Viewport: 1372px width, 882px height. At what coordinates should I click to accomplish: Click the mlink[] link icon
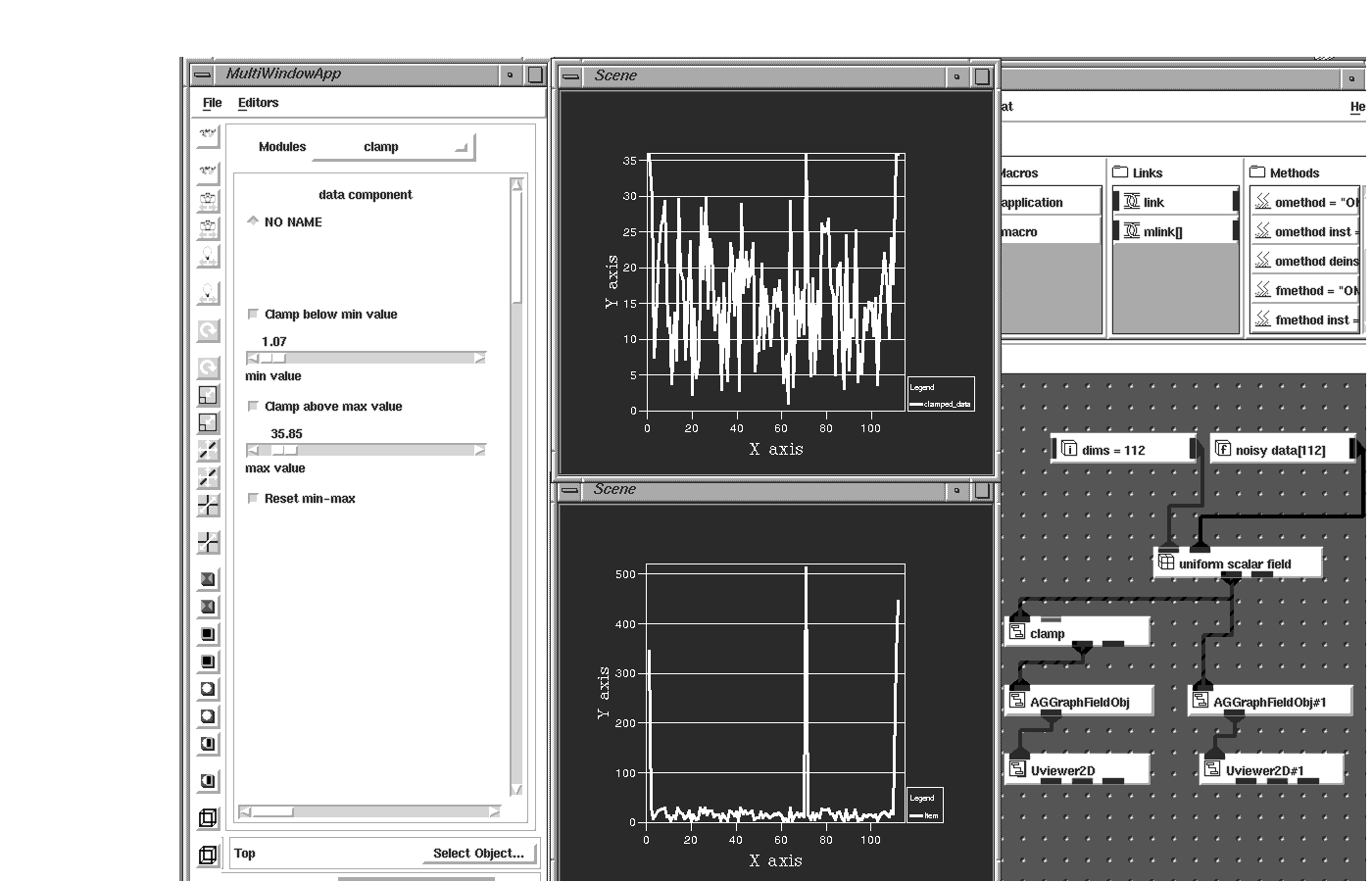pos(1132,231)
